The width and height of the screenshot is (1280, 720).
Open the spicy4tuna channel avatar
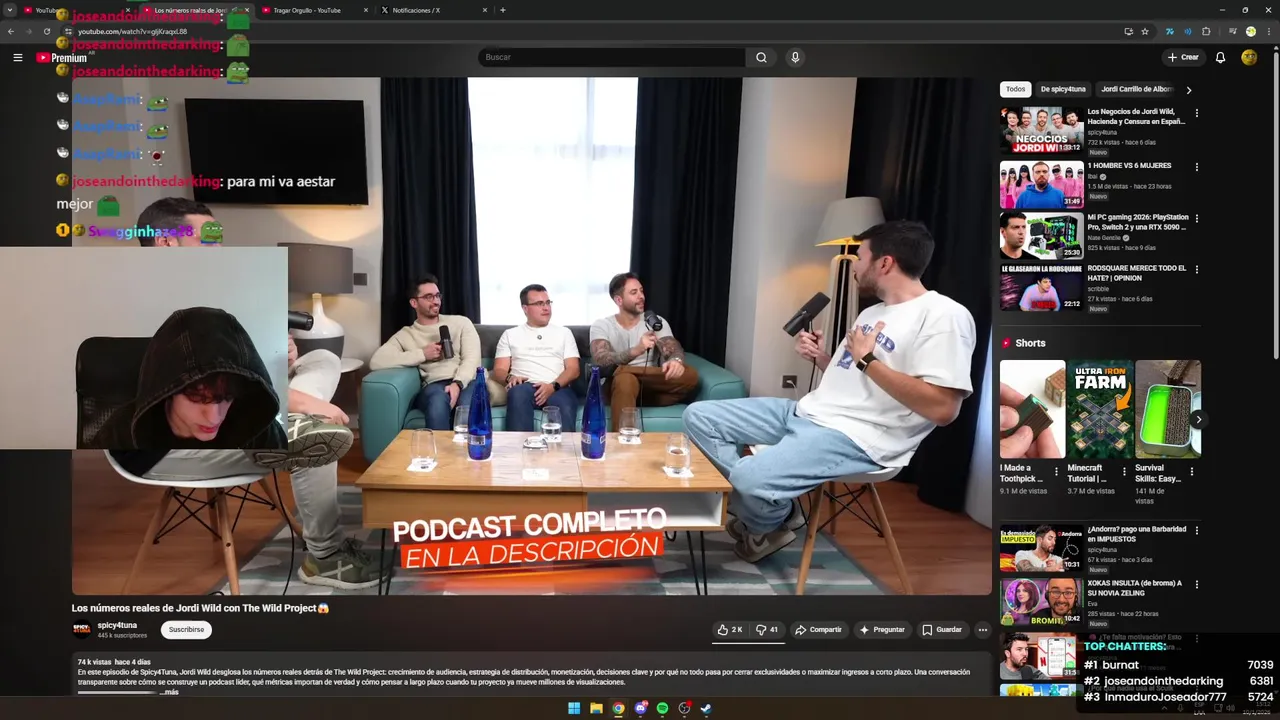click(81, 630)
